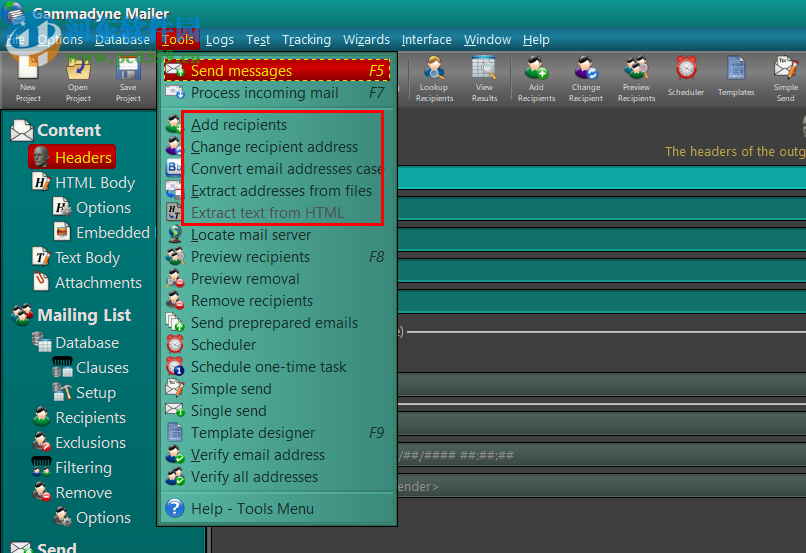Open the Wizards menu
The image size is (806, 553).
click(x=366, y=40)
